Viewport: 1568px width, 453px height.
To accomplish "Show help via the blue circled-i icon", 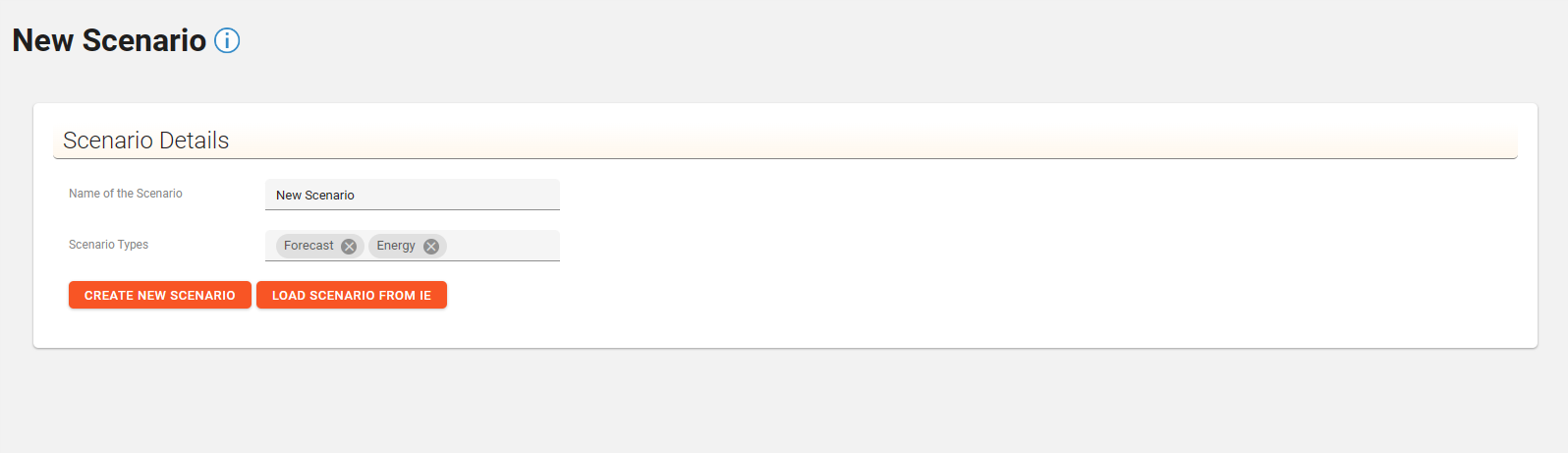I will (x=227, y=40).
